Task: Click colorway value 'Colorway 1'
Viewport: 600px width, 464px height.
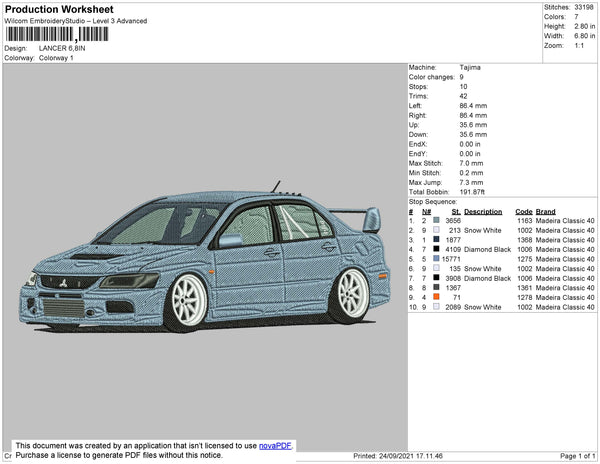Action: click(x=56, y=58)
